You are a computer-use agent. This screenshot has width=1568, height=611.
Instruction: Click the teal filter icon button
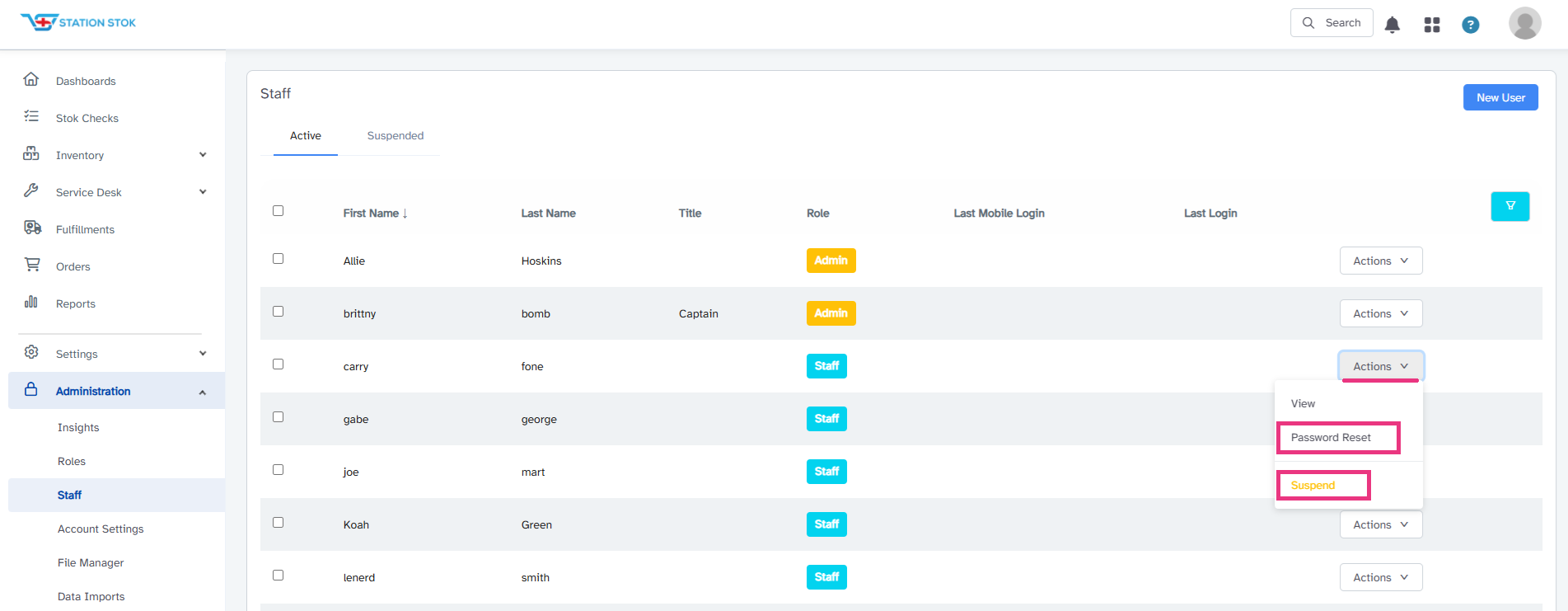(x=1510, y=206)
